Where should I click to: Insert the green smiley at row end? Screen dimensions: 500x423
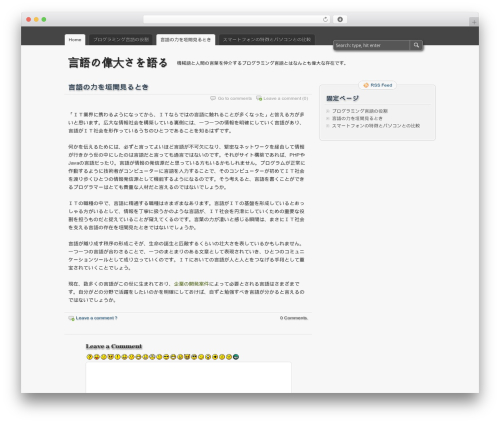[236, 357]
